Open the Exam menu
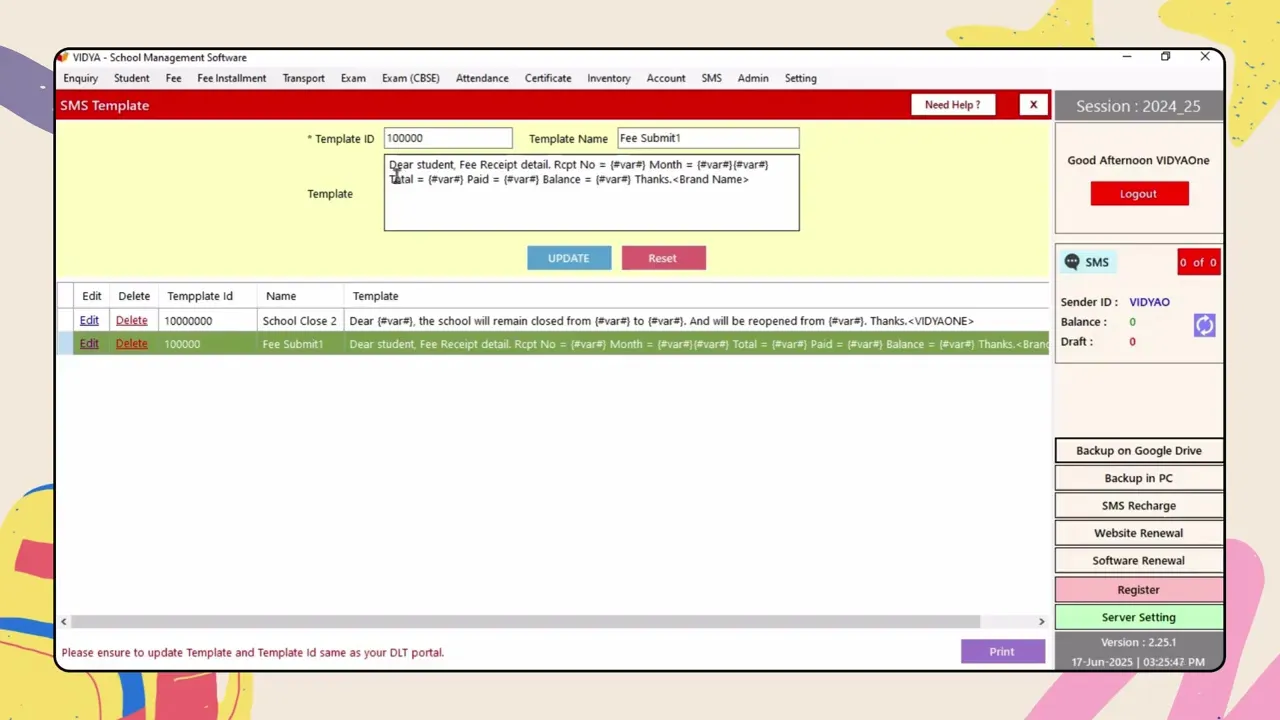This screenshot has width=1280, height=720. click(x=353, y=78)
